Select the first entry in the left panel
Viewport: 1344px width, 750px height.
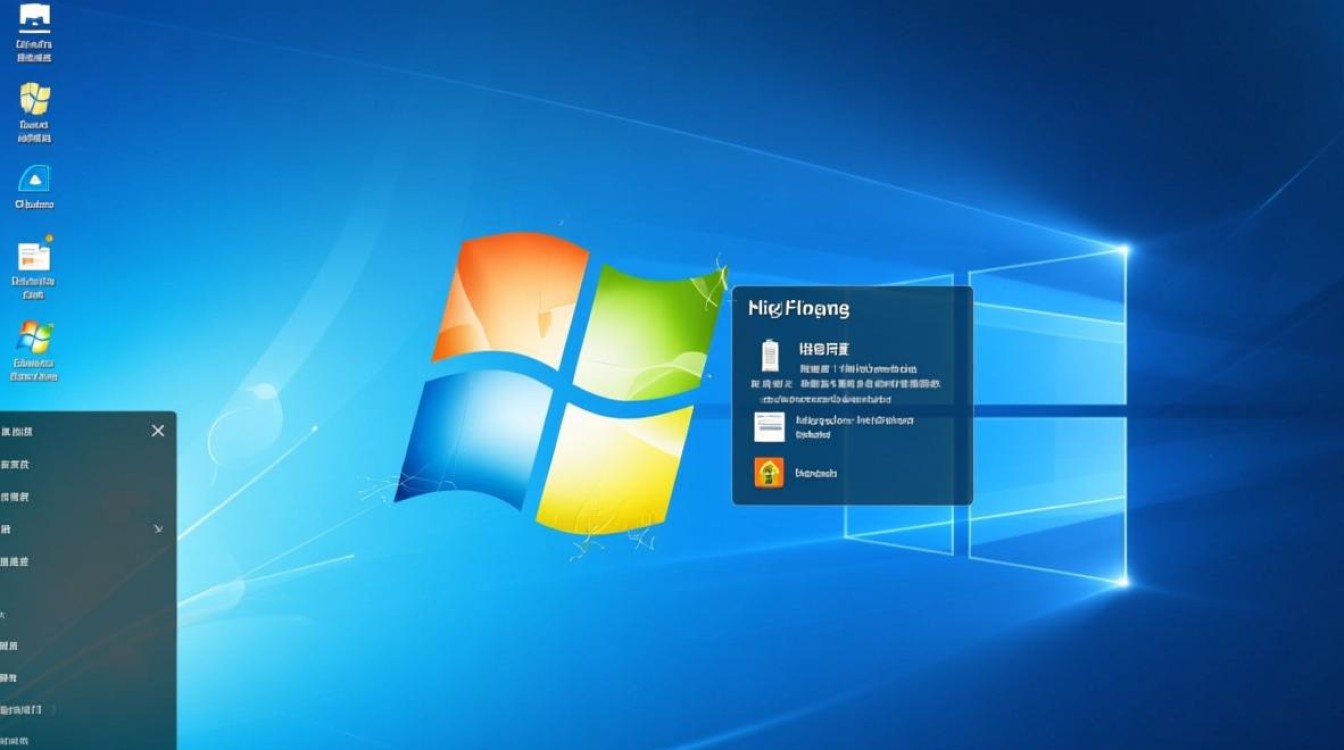[17, 431]
